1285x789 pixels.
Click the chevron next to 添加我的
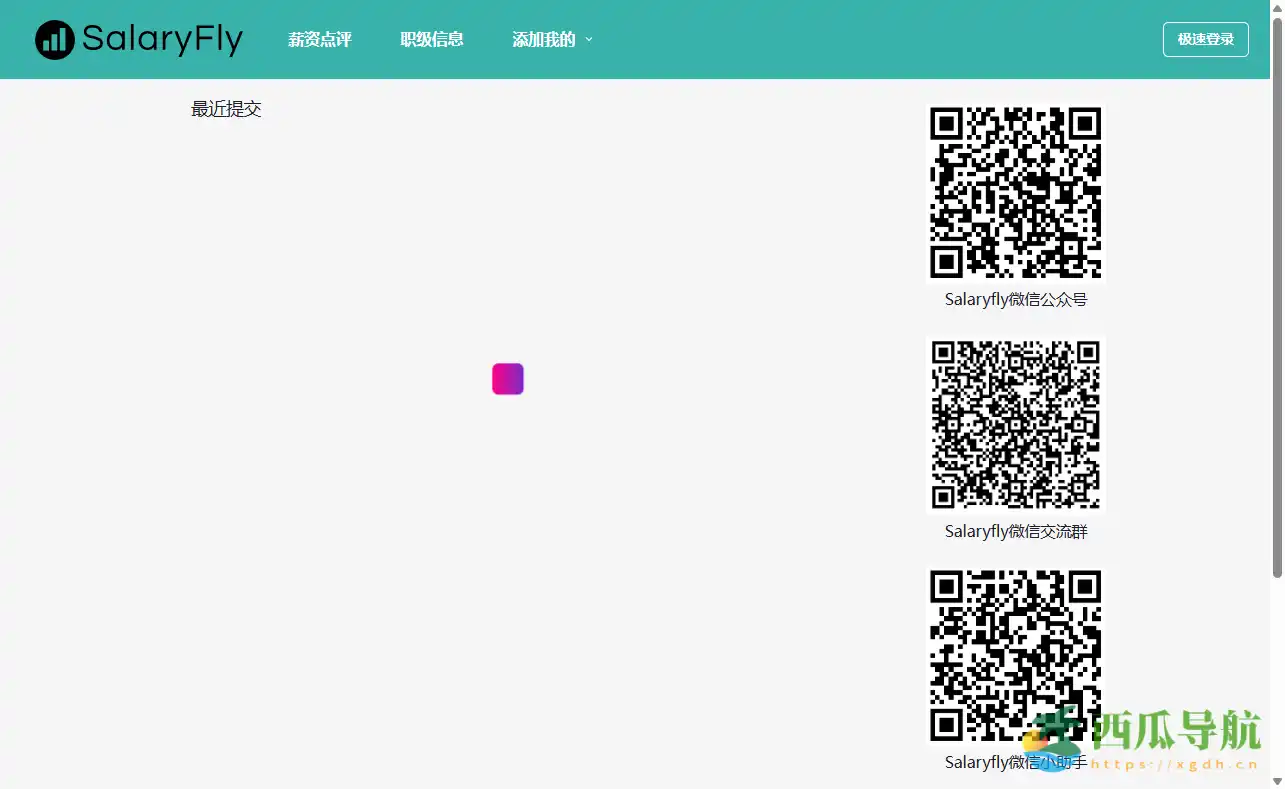(590, 40)
